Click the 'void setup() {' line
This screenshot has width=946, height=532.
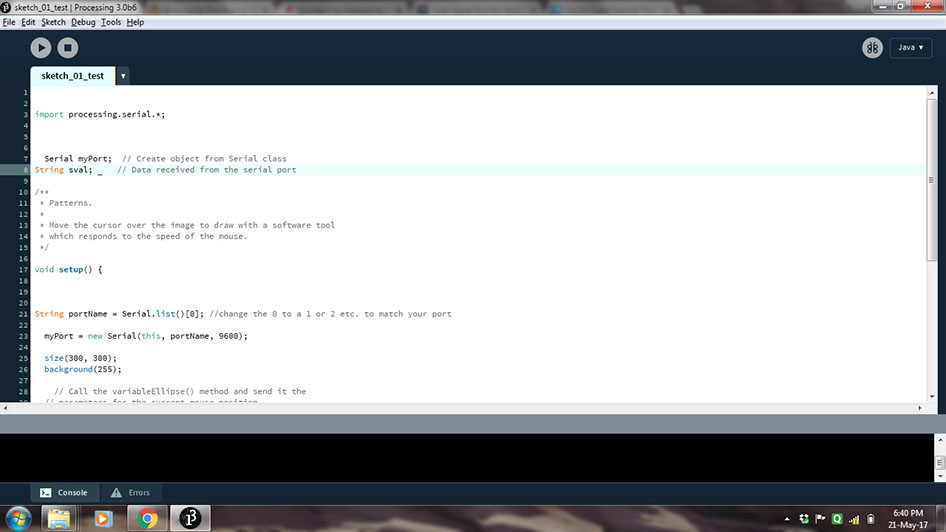click(68, 270)
